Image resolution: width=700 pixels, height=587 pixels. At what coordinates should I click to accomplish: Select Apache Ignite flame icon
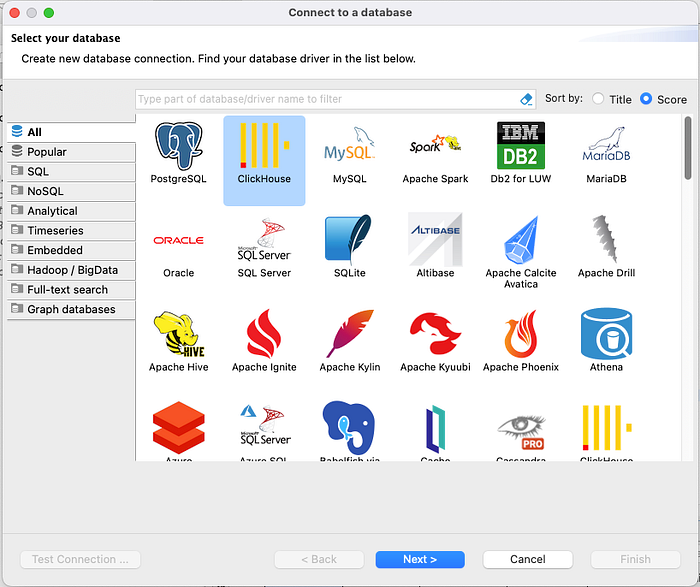(x=264, y=341)
